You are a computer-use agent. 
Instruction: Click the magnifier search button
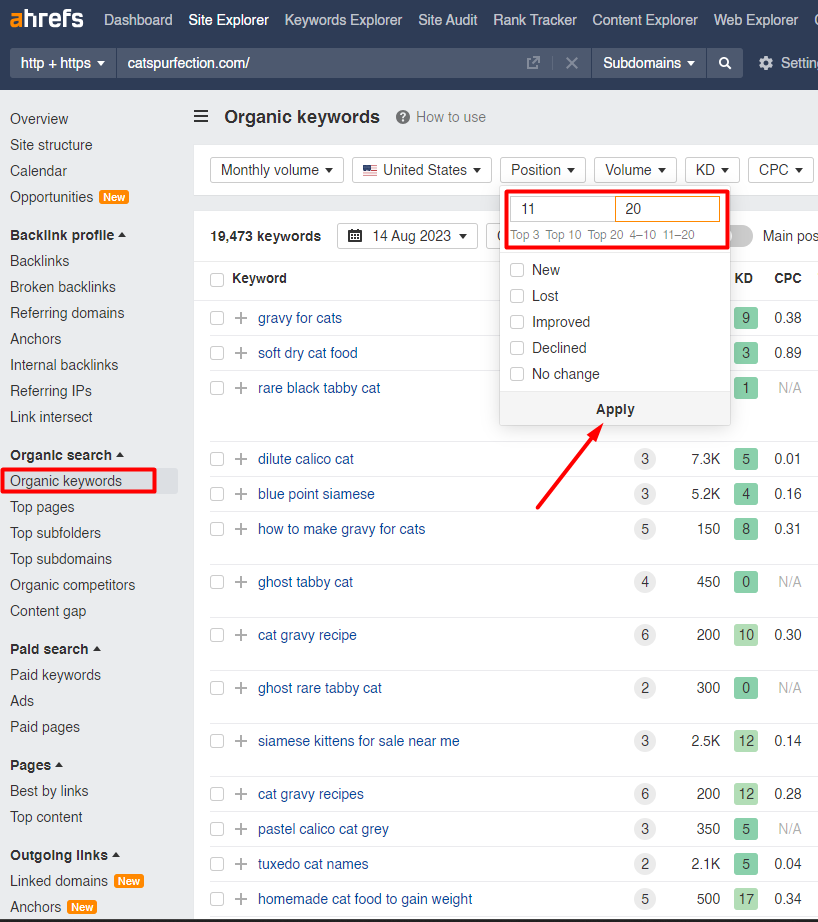tap(724, 63)
